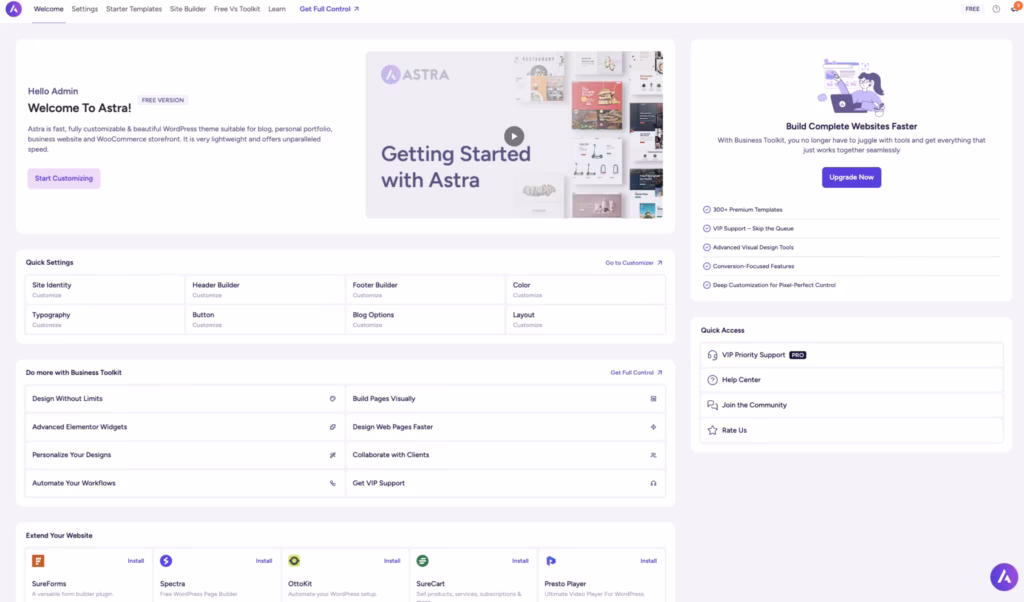The height and width of the screenshot is (602, 1024).
Task: Click the Design Web Pages Faster row icon
Action: click(653, 427)
